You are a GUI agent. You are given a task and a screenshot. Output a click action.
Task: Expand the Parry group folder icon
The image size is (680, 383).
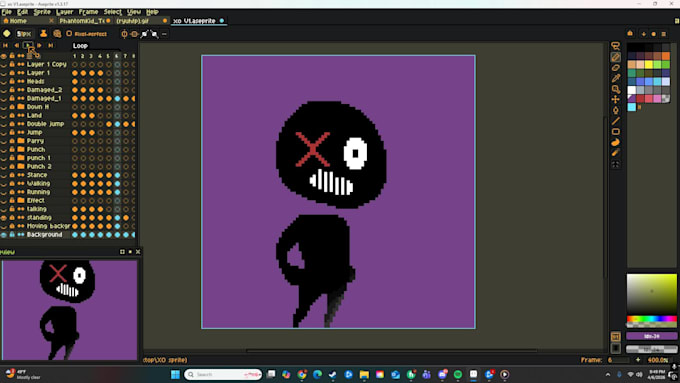20,141
